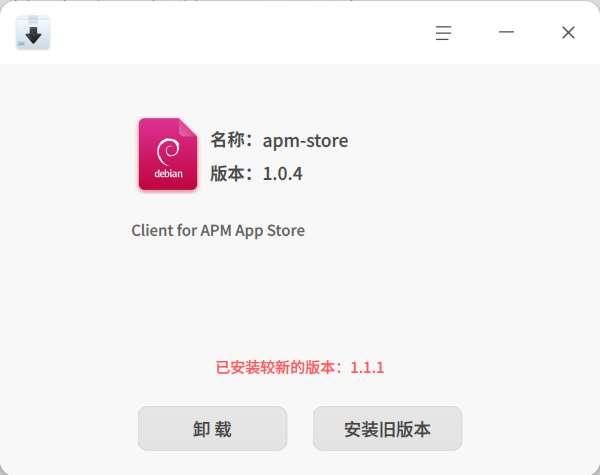Open the hamburger menu in the title bar
600x475 pixels.
coord(443,33)
